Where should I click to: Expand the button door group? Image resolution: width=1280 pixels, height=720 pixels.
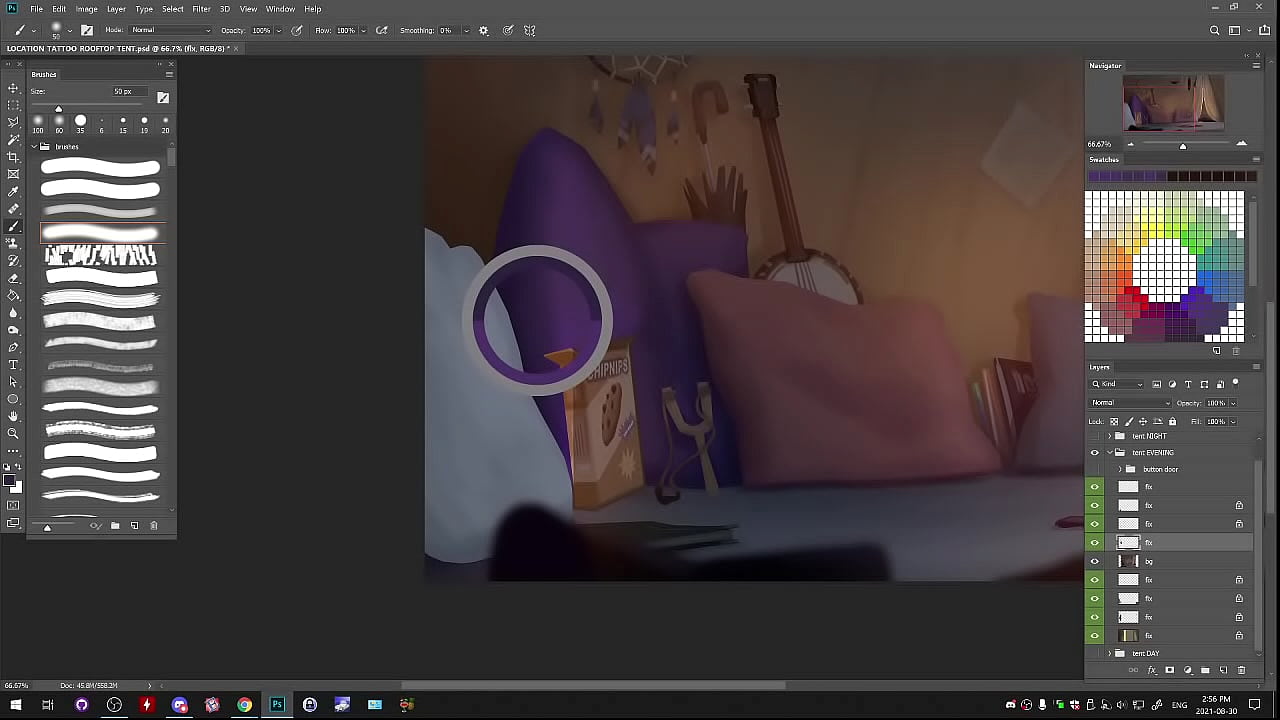pyautogui.click(x=1120, y=469)
